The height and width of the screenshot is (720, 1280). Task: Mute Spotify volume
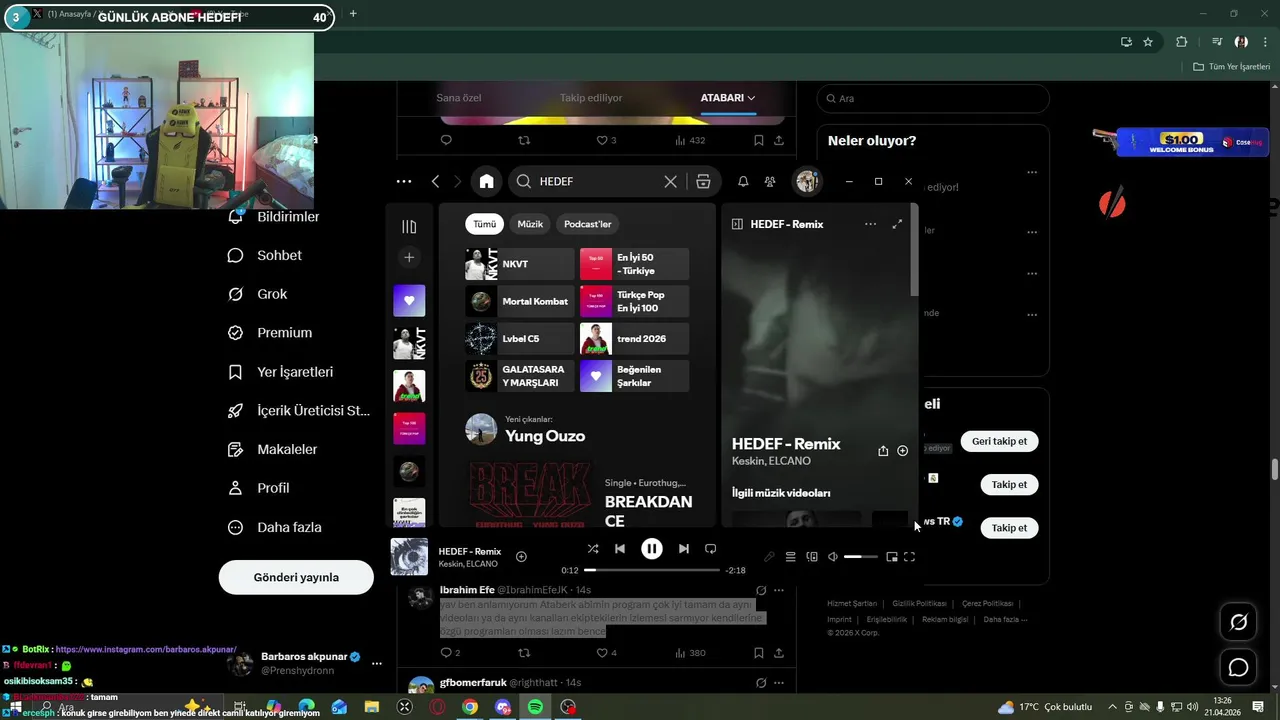(833, 557)
